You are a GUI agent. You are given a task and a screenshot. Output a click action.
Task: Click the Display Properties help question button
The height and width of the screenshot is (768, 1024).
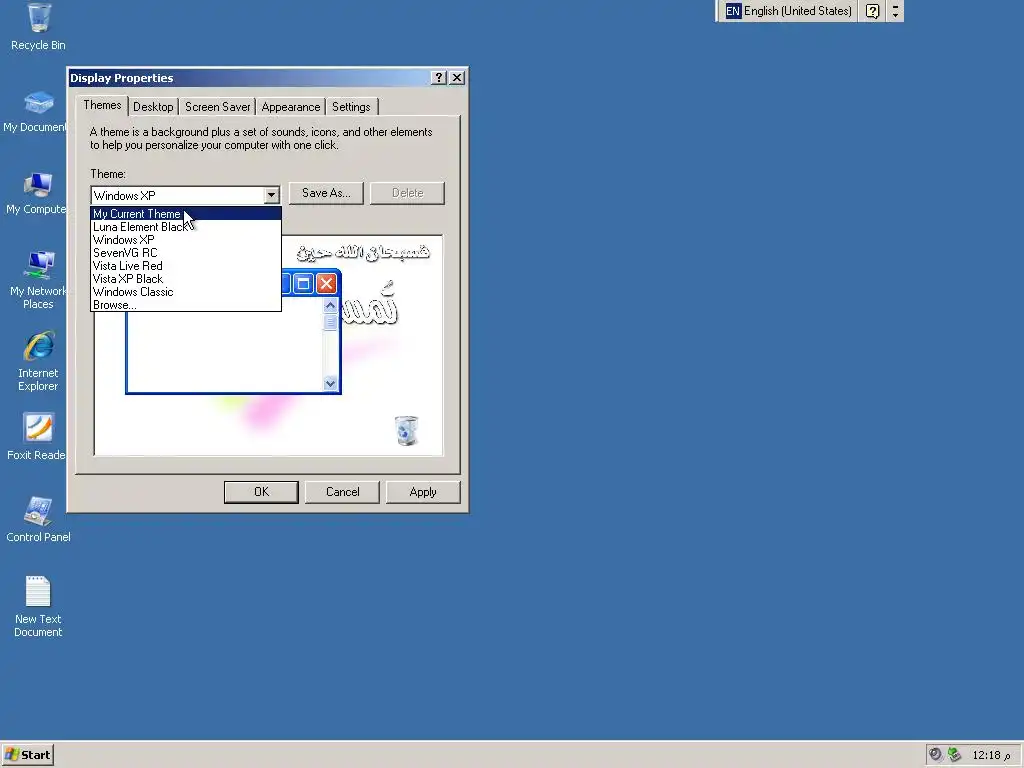tap(439, 78)
